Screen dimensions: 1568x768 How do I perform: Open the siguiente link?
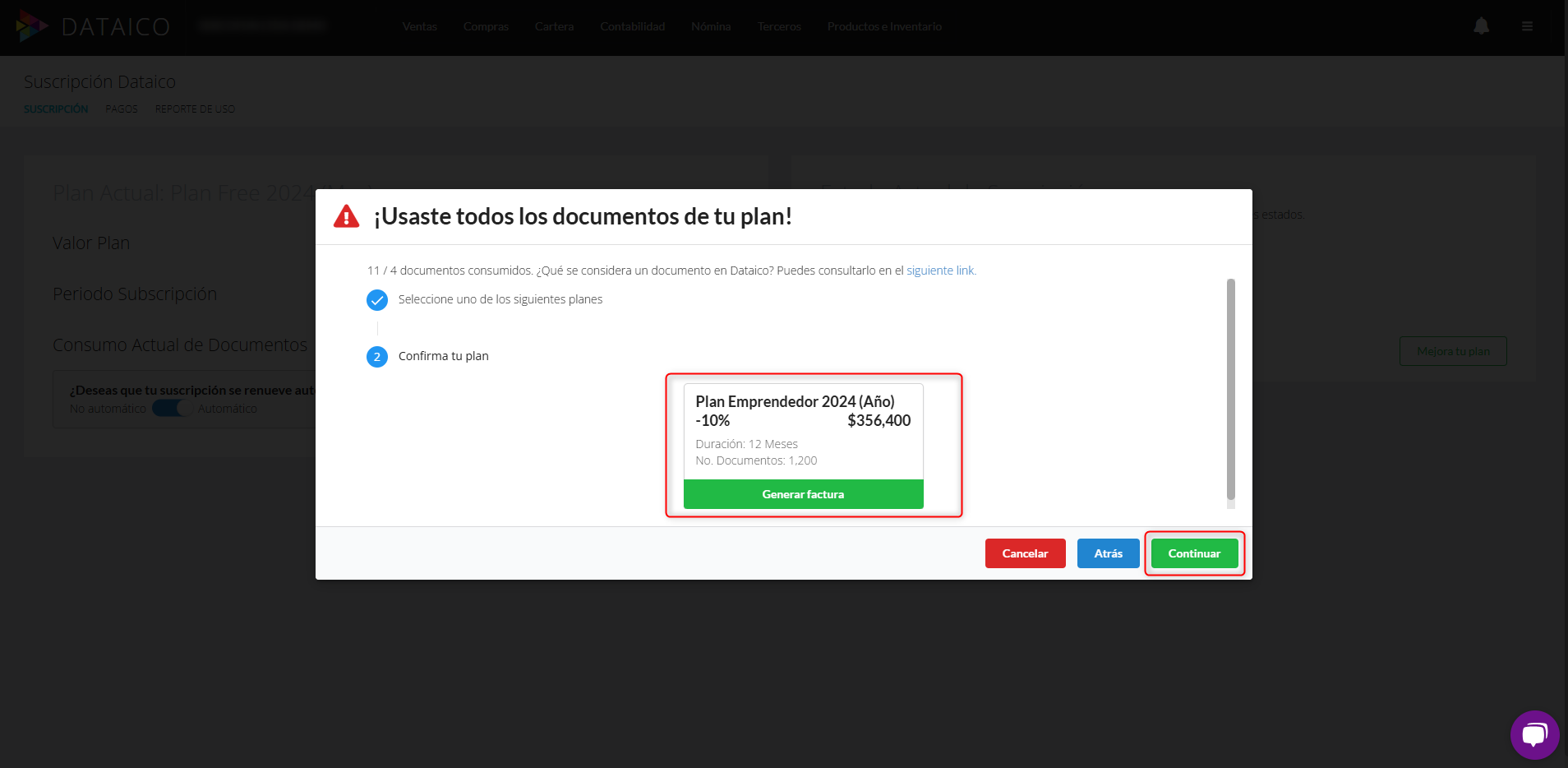[x=941, y=271]
